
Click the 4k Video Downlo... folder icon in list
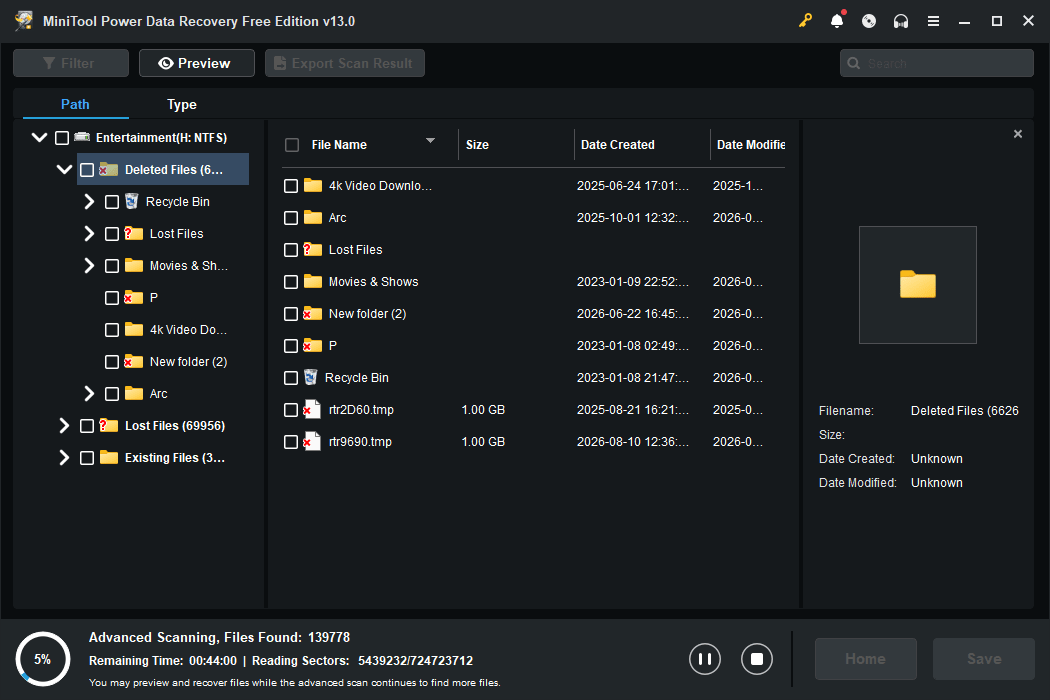point(313,185)
